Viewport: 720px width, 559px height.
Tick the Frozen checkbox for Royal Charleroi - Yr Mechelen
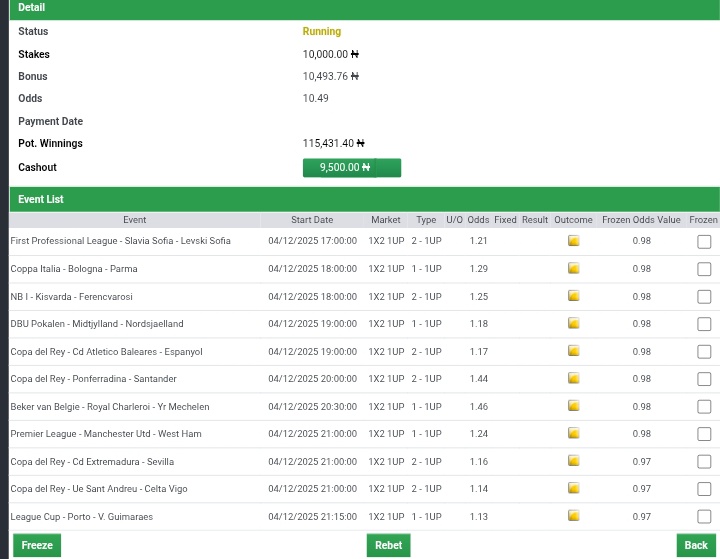click(x=704, y=407)
